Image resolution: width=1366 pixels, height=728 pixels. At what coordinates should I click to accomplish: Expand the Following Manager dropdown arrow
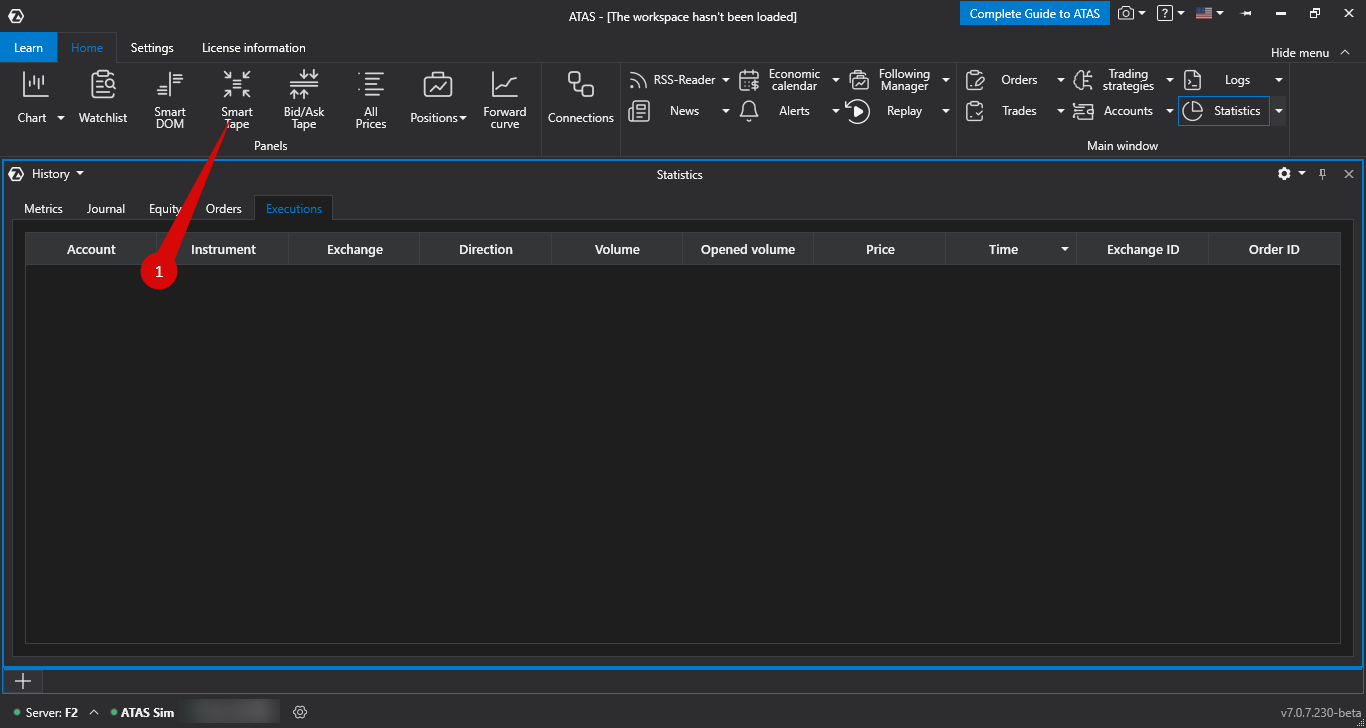coord(946,80)
